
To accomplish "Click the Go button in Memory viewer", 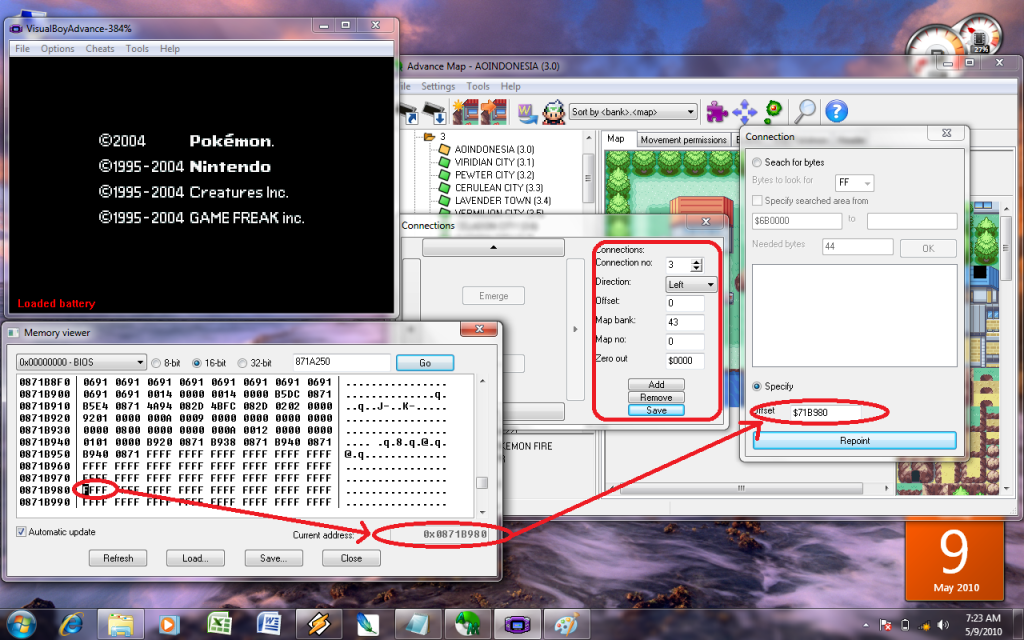I will (425, 363).
